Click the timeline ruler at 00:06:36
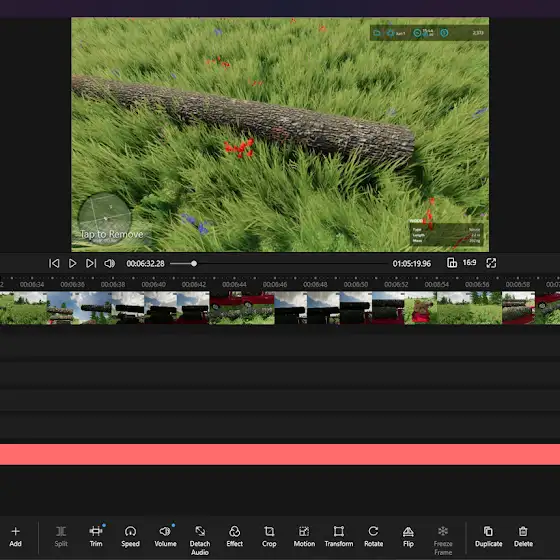Image resolution: width=560 pixels, height=560 pixels. point(72,285)
